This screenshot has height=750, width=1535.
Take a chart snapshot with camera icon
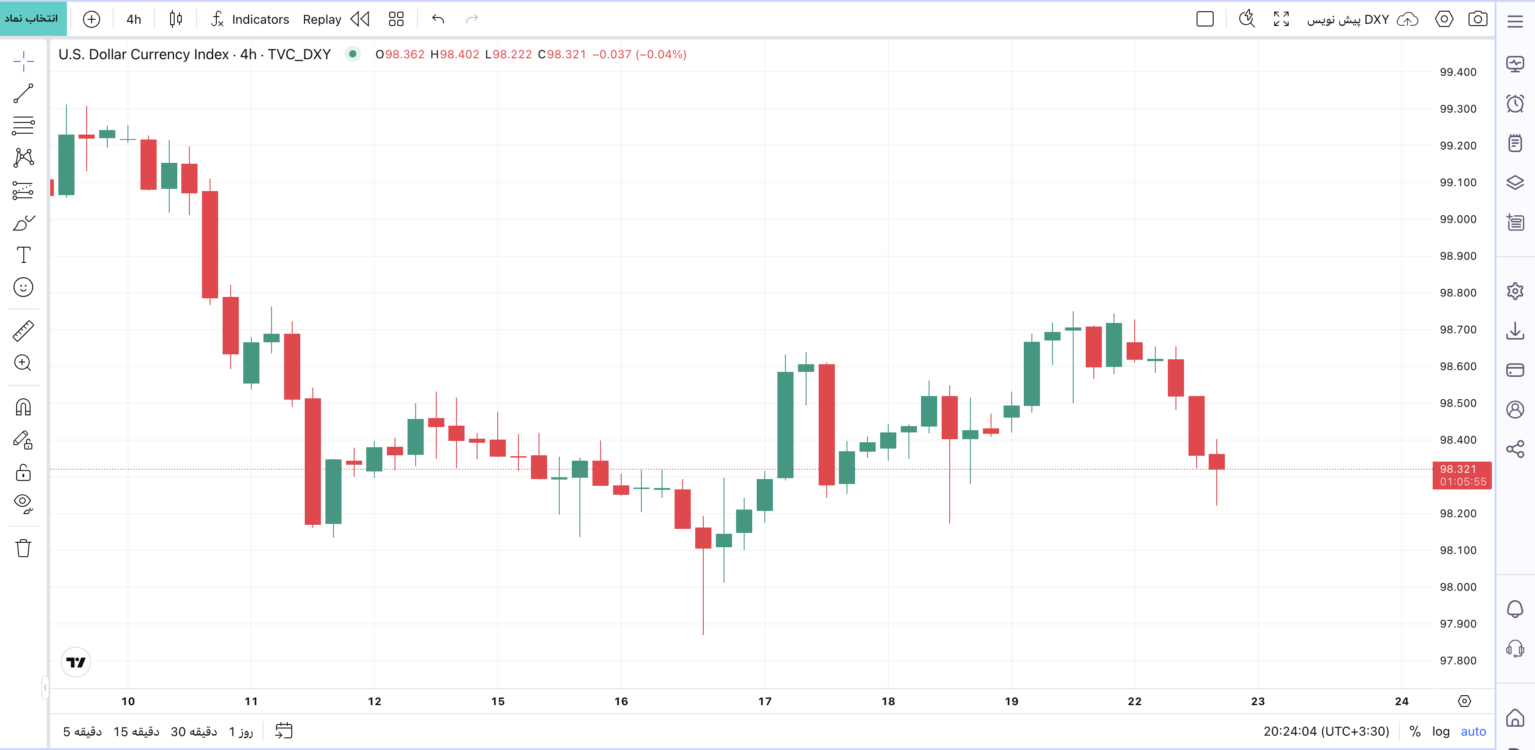pos(1477,19)
